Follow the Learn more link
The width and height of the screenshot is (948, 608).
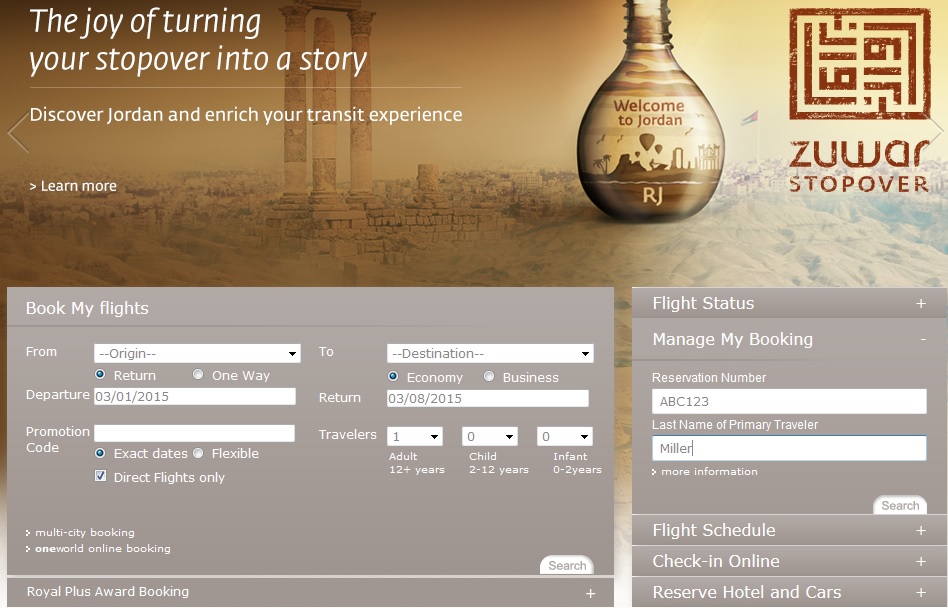point(73,186)
